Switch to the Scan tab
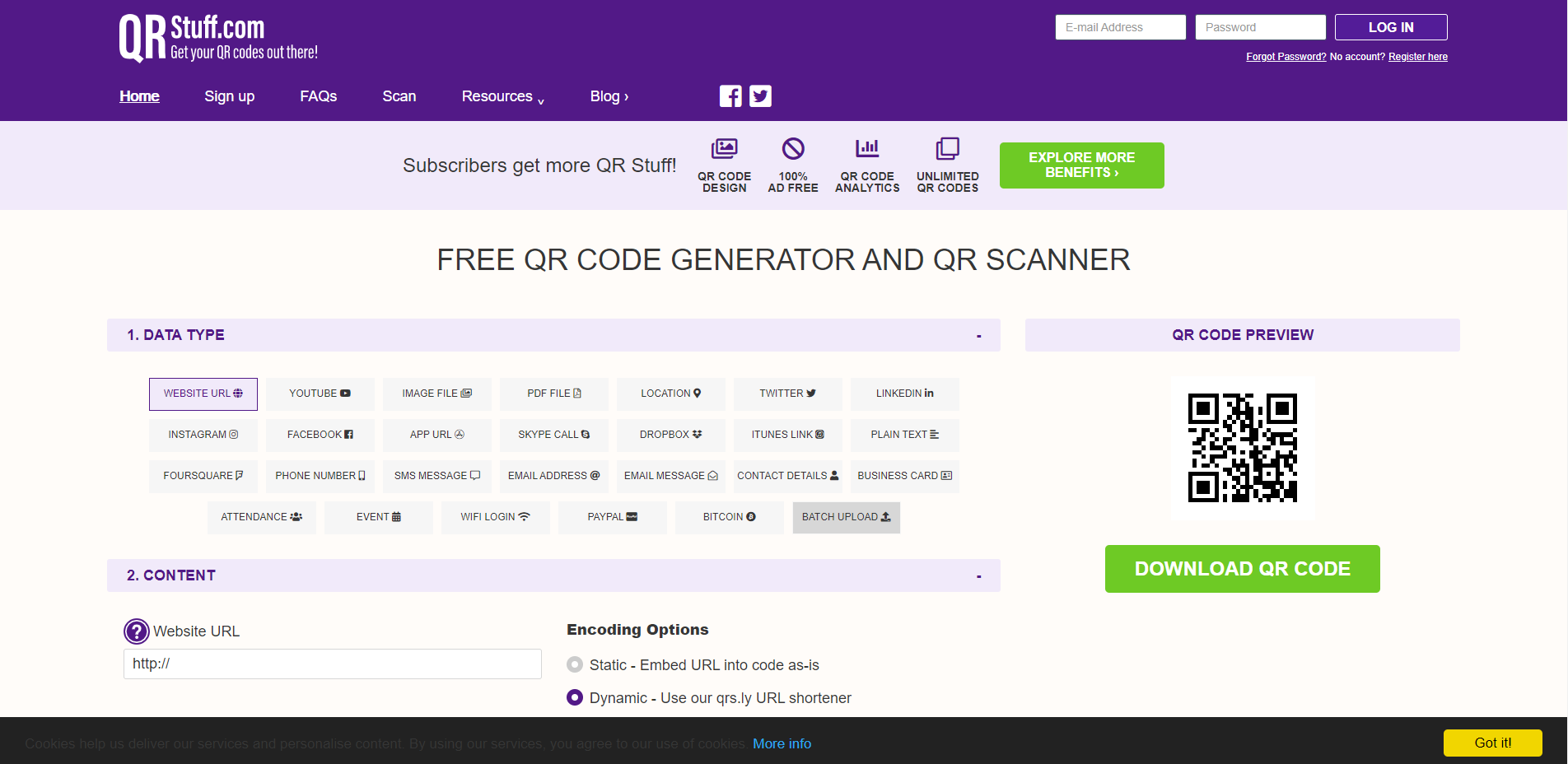Image resolution: width=1568 pixels, height=764 pixels. coord(399,96)
